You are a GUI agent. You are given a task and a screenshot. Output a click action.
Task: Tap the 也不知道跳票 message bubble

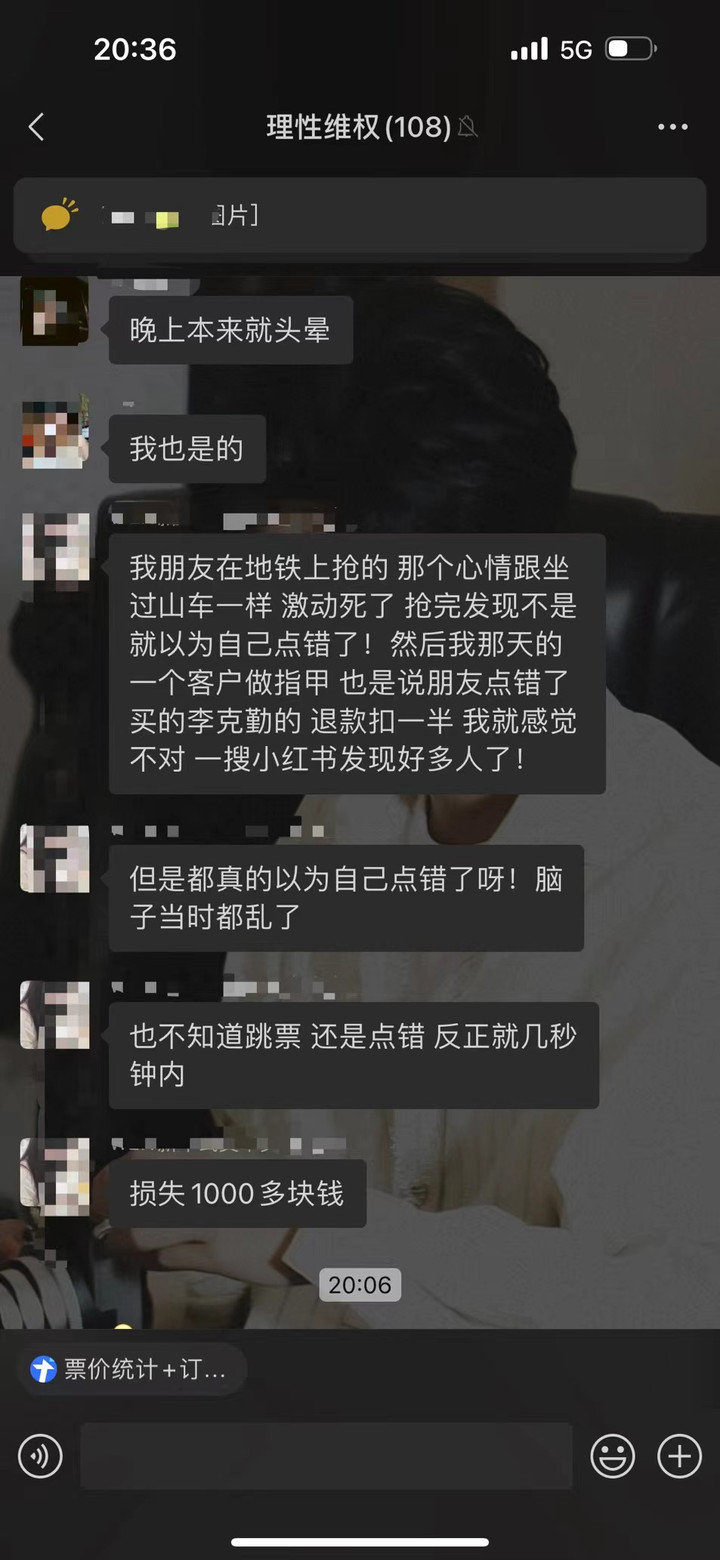click(354, 1055)
